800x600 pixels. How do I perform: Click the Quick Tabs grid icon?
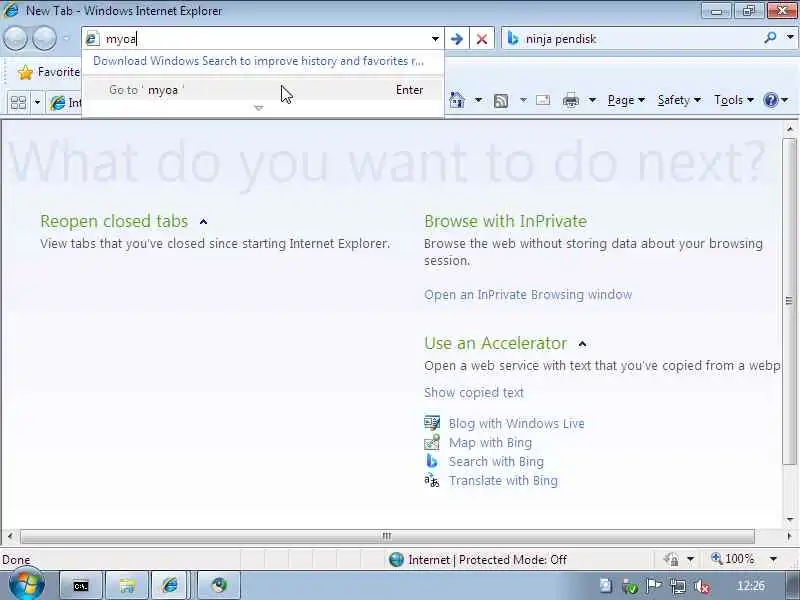pyautogui.click(x=18, y=103)
